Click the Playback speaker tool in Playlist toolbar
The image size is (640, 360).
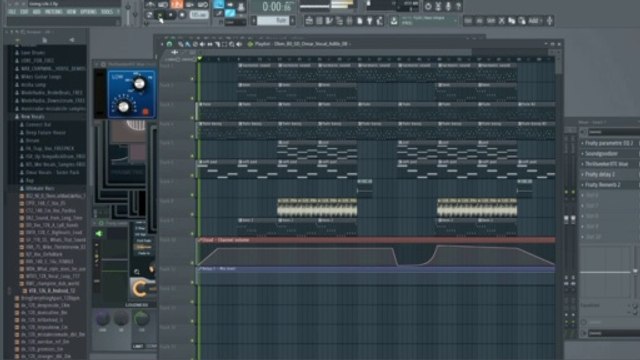(x=239, y=44)
